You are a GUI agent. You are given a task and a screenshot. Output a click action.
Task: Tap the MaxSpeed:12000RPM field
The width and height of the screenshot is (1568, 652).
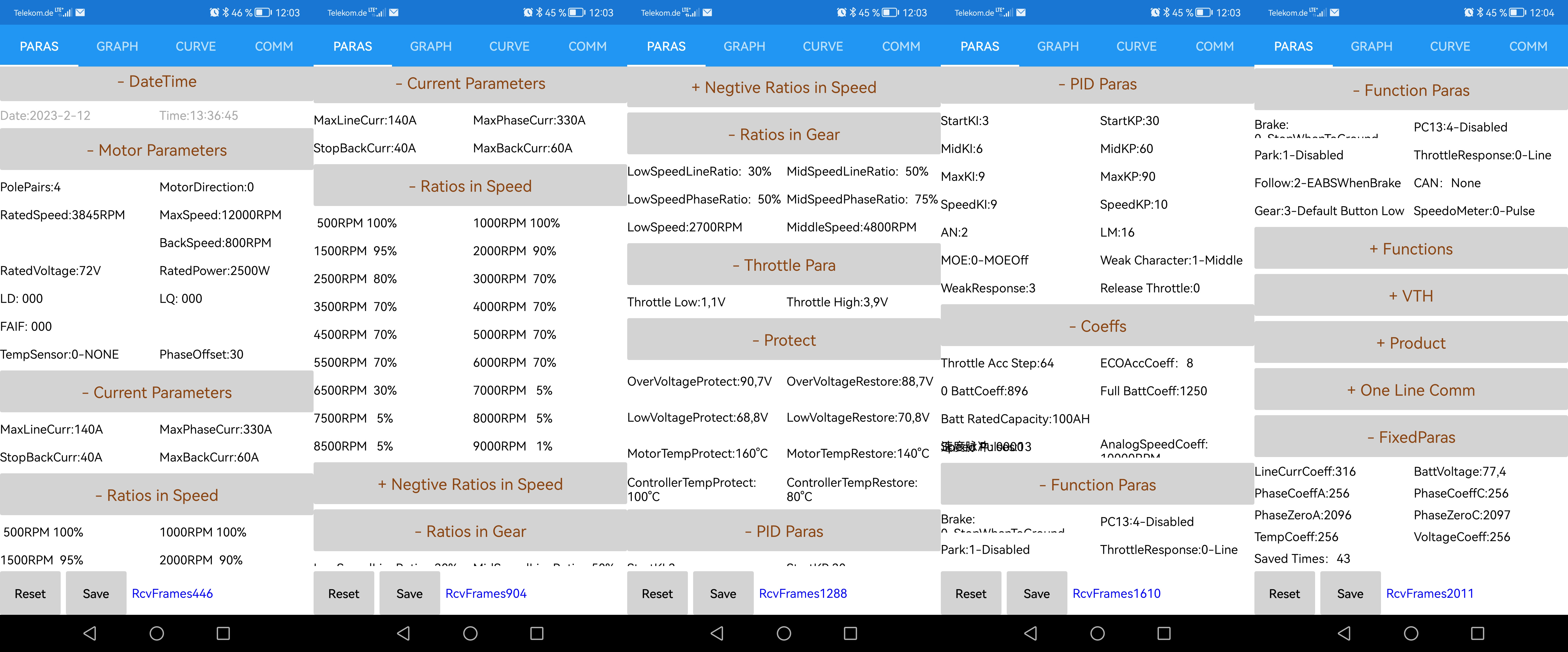click(220, 215)
